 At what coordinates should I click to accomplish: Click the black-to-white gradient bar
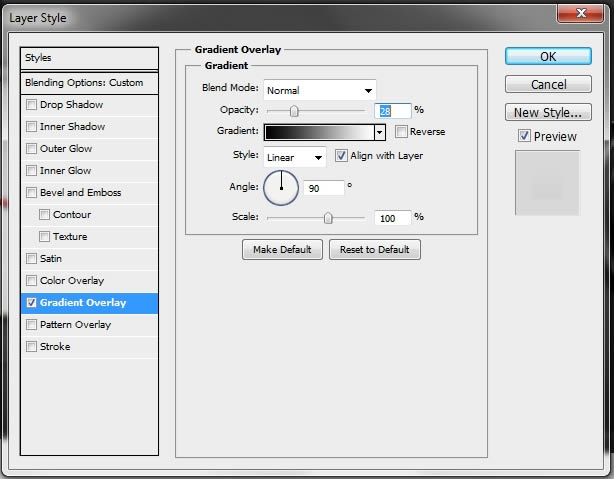click(x=320, y=132)
